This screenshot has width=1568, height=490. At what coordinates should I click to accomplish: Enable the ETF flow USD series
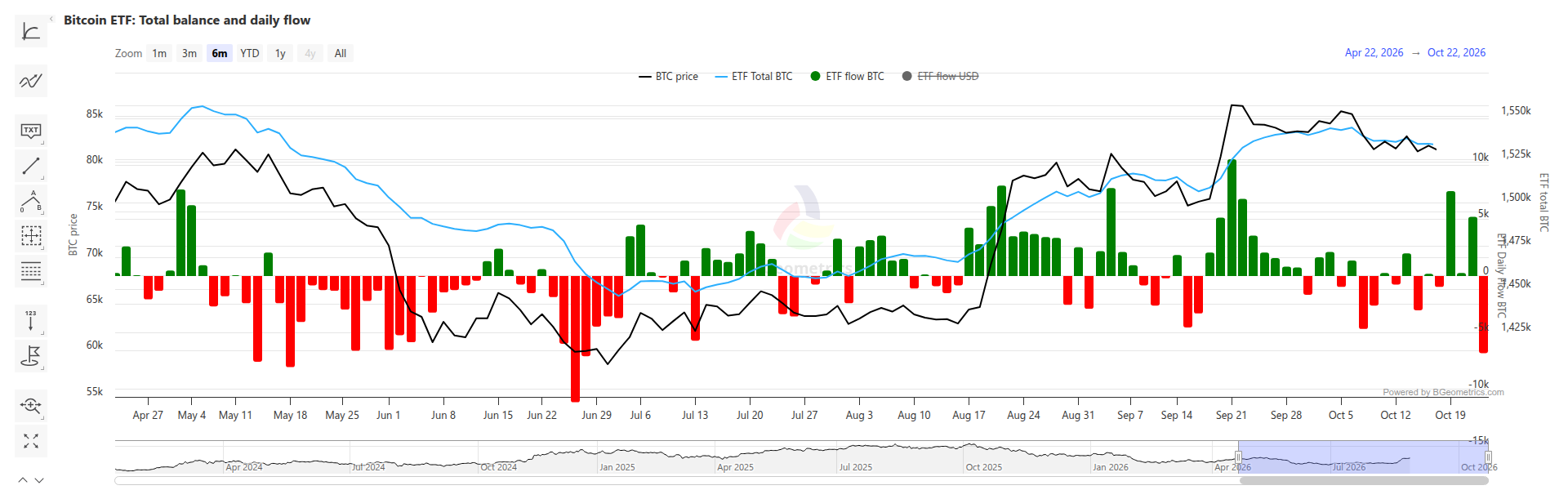click(940, 76)
